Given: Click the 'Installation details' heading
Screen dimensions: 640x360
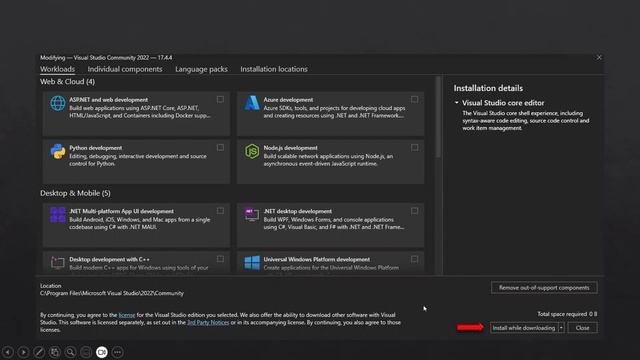Looking at the screenshot, I should [x=488, y=88].
